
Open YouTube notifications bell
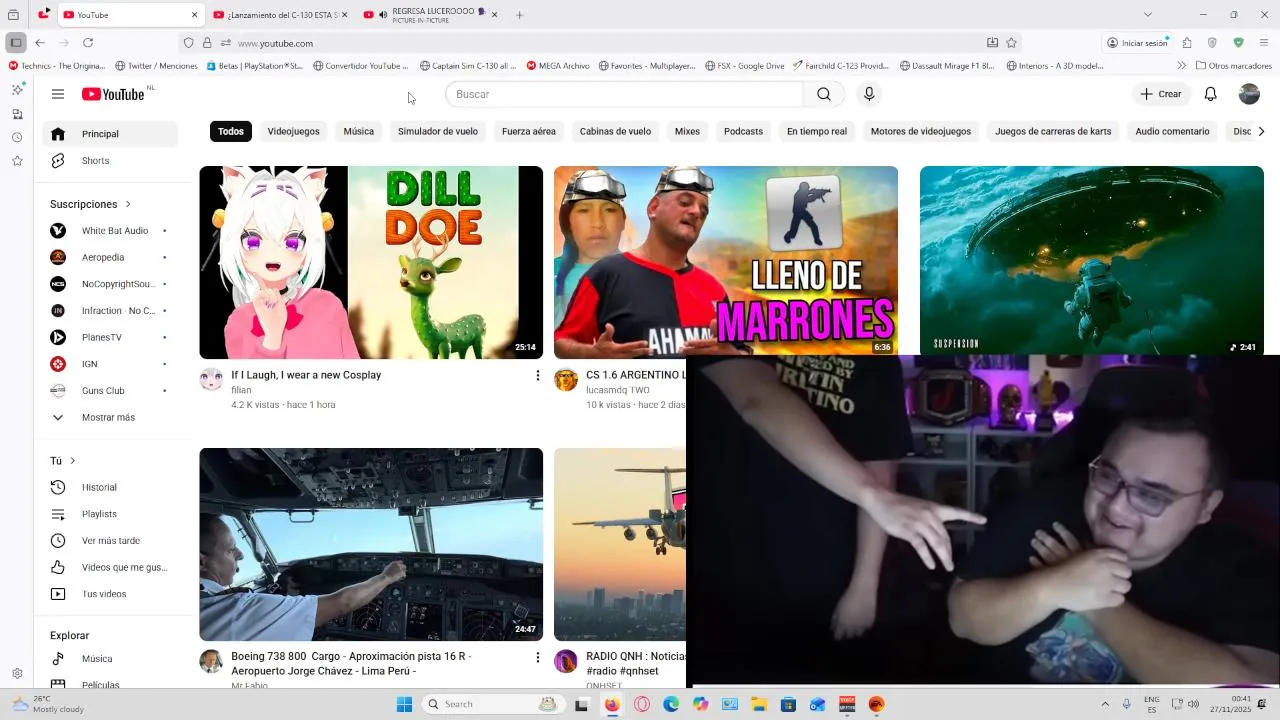[1210, 94]
